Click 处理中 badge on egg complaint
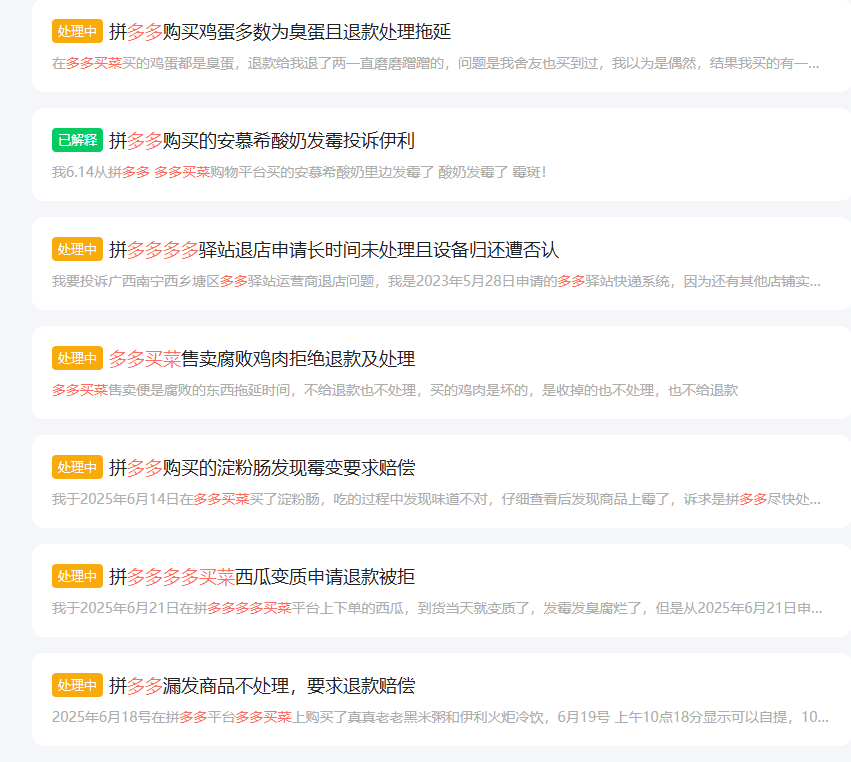The image size is (851, 762). click(x=77, y=31)
